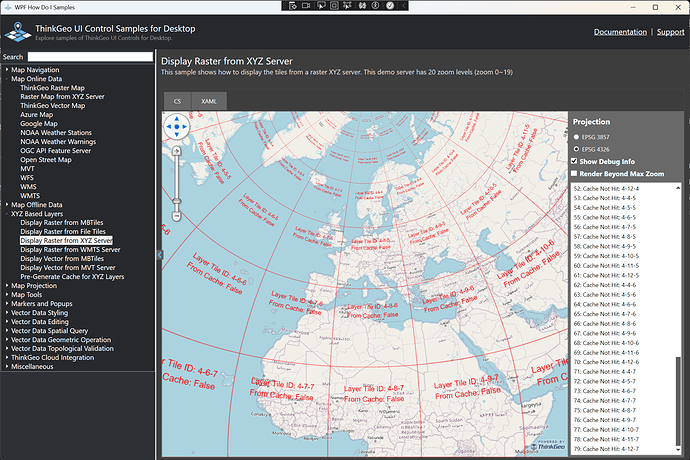690x460 pixels.
Task: Click the Track Focused Element toolbar icon
Action: [x=347, y=6]
